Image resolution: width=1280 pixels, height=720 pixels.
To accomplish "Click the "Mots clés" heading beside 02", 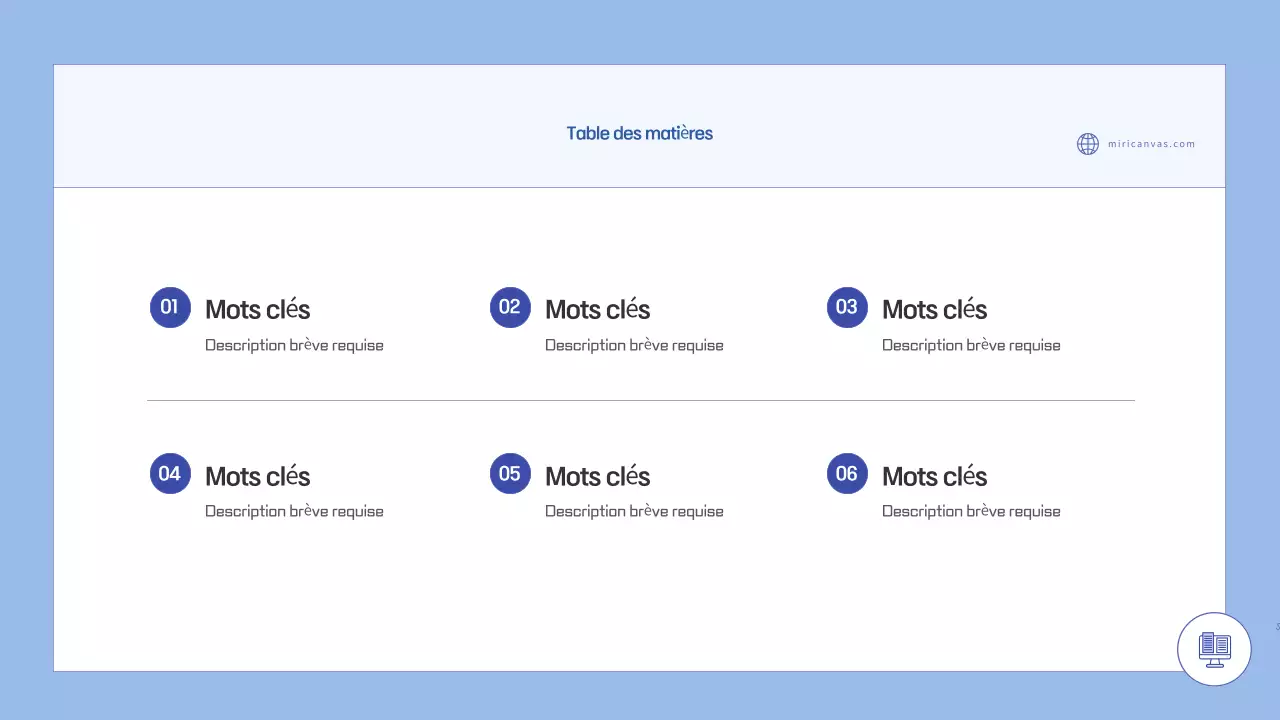I will [597, 310].
